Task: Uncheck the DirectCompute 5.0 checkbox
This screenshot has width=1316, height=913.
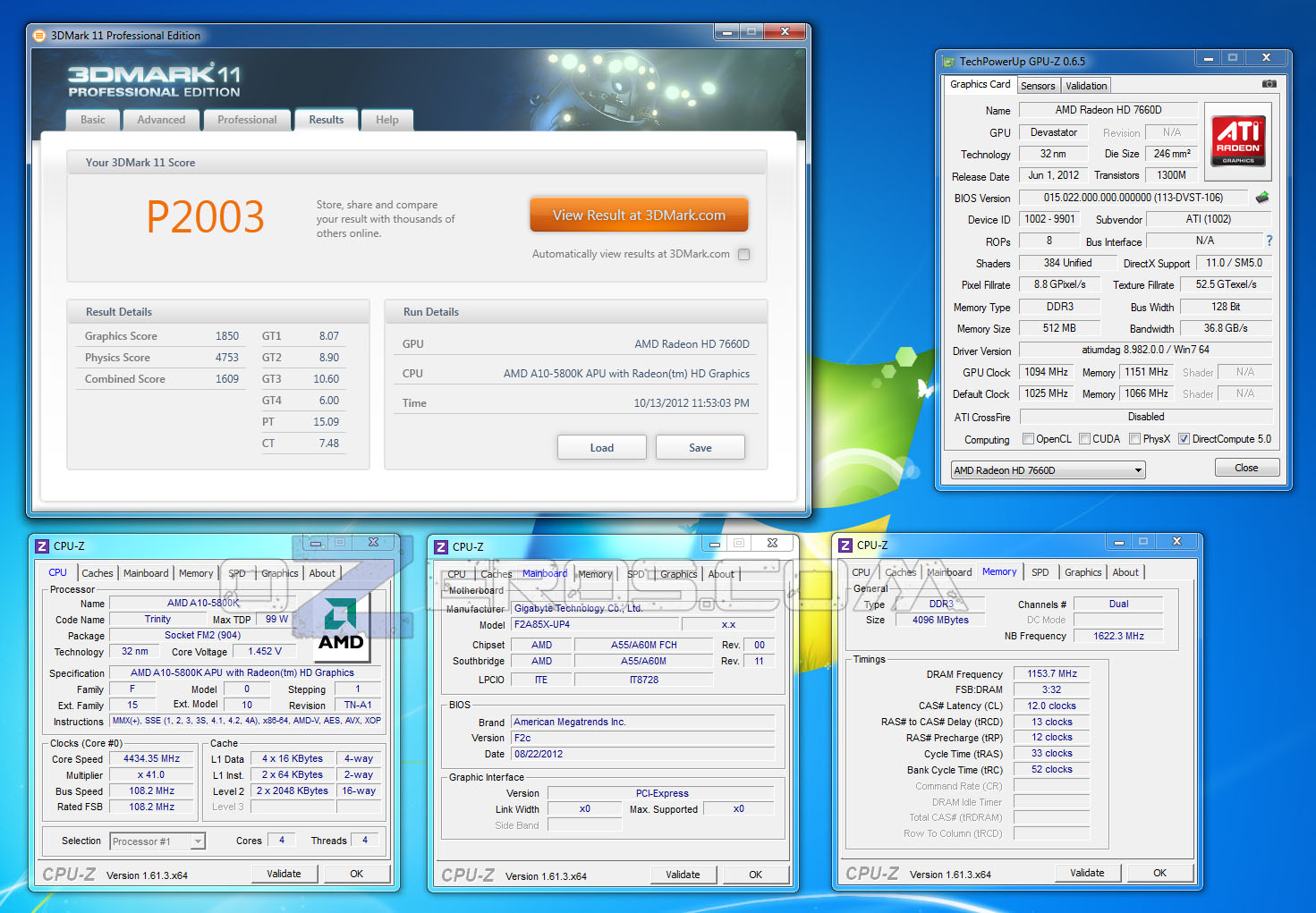Action: point(1184,439)
